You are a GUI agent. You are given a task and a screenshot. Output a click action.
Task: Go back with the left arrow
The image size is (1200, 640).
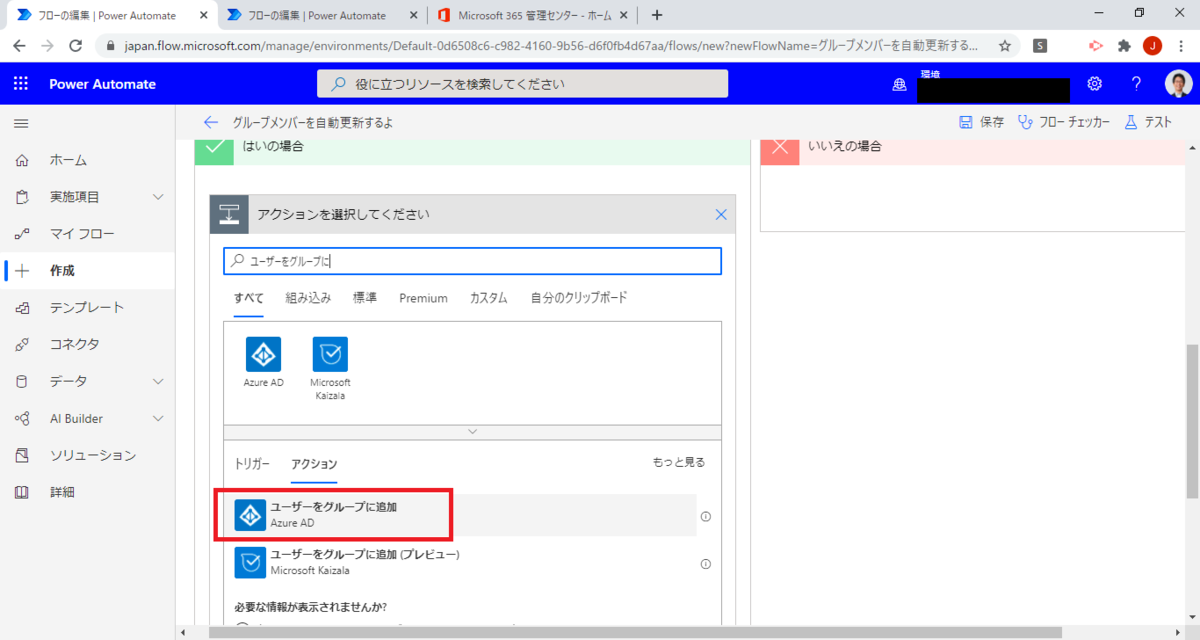tap(211, 122)
